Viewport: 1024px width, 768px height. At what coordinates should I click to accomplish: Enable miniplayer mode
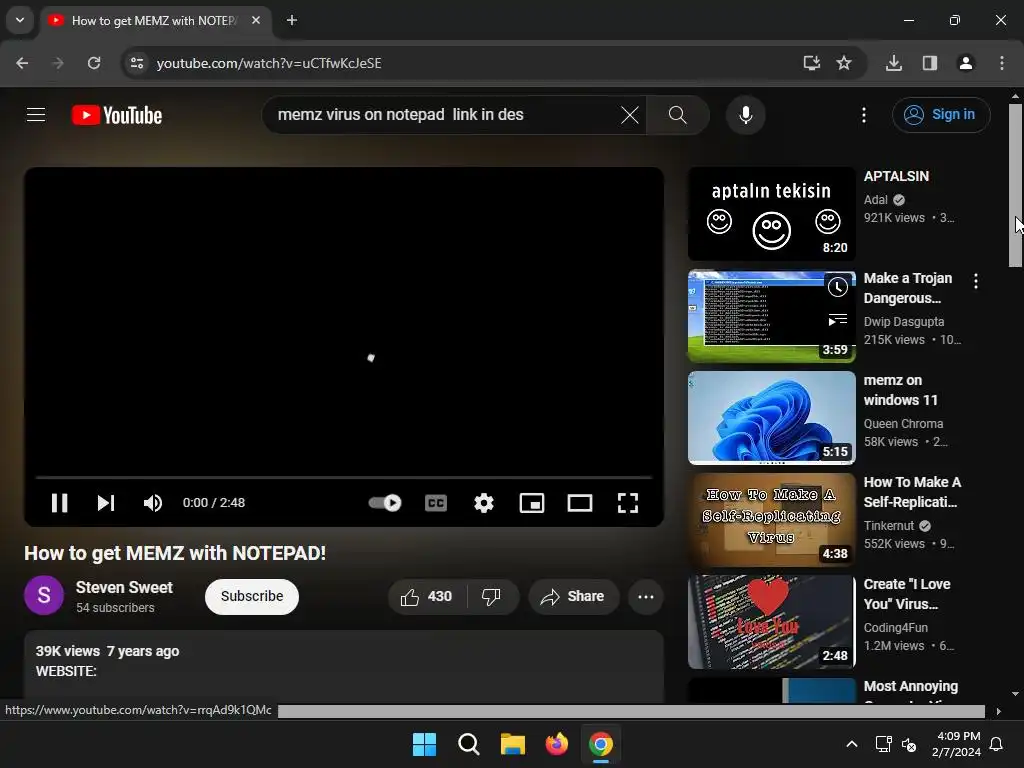click(532, 503)
